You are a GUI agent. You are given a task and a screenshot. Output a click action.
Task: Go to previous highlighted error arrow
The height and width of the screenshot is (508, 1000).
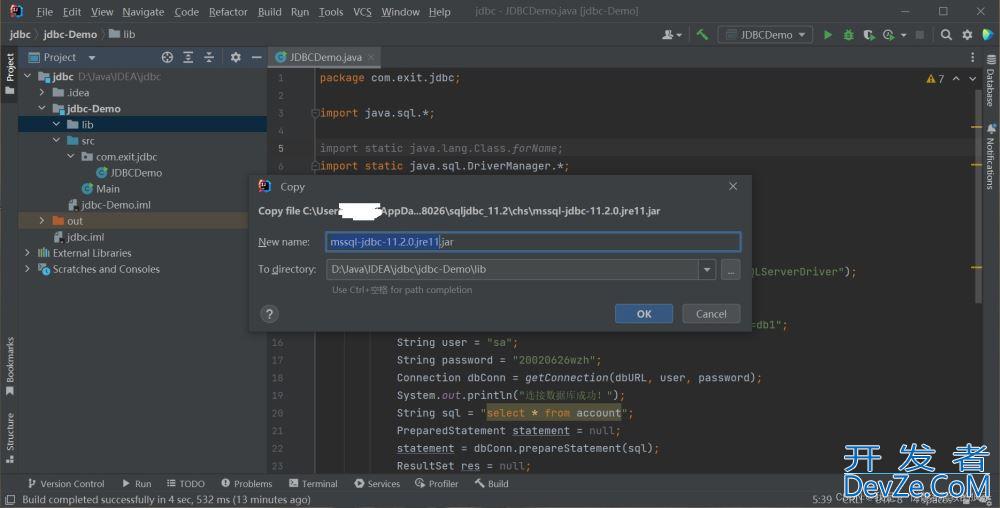pyautogui.click(x=956, y=78)
